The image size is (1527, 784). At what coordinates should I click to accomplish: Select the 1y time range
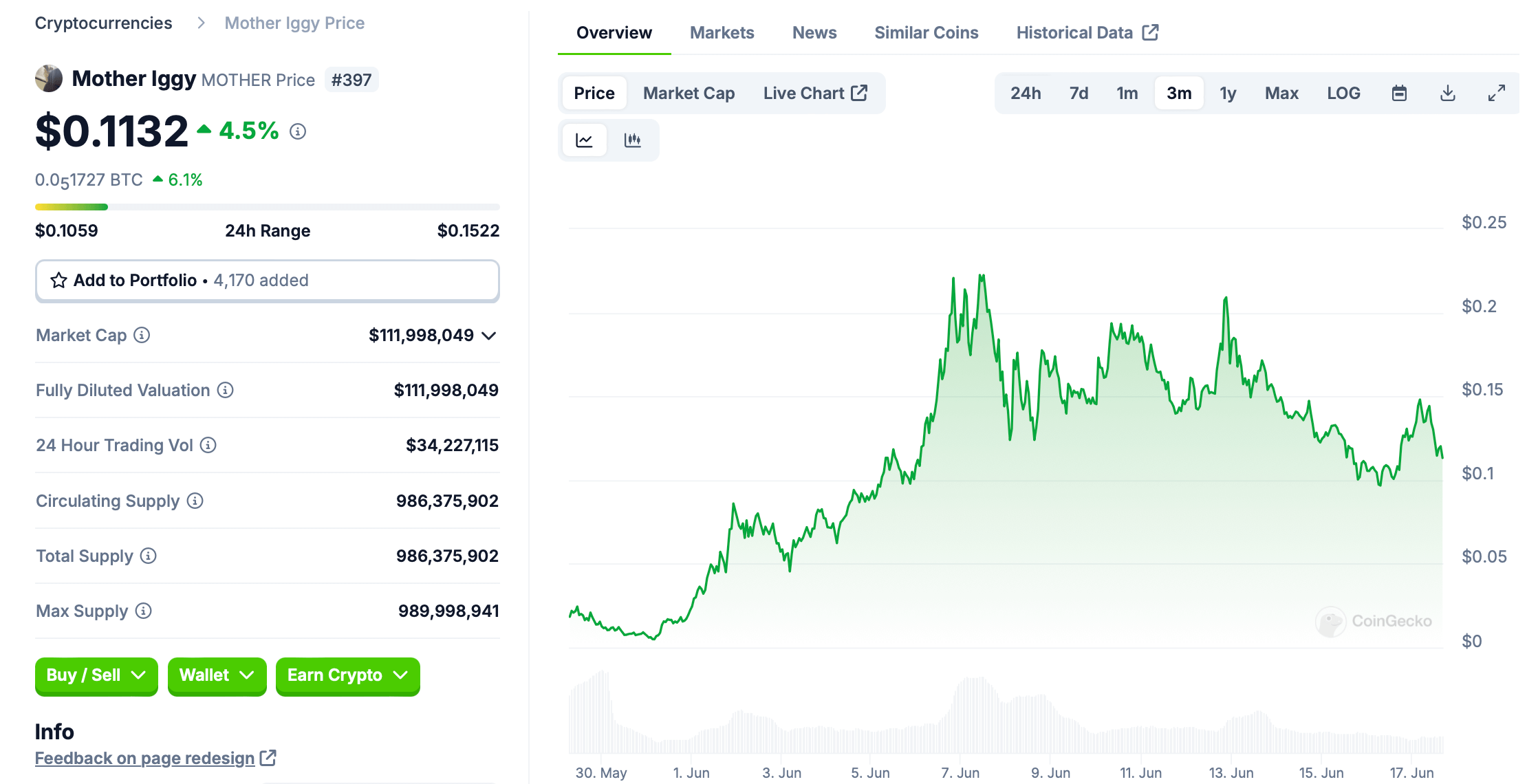(x=1228, y=93)
